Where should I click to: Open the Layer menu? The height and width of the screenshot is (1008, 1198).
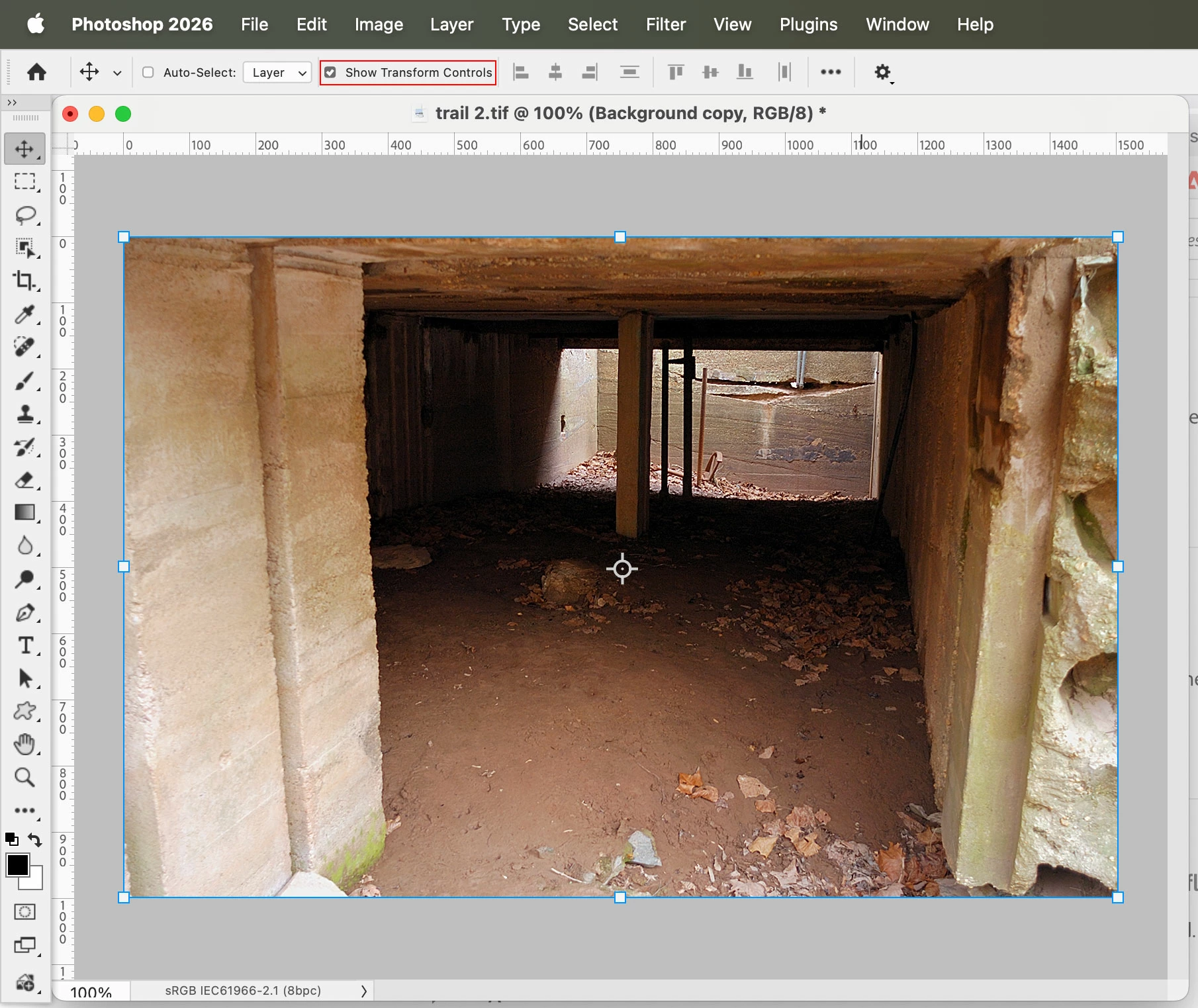[452, 24]
